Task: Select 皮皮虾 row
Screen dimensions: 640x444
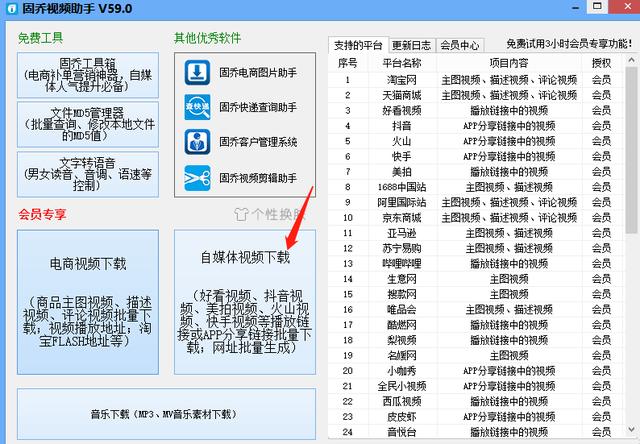Action: coord(476,417)
